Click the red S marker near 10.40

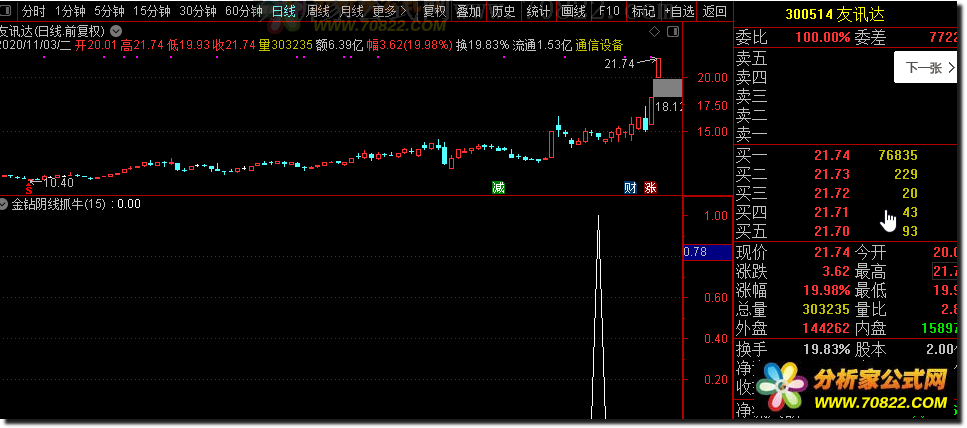[28, 191]
